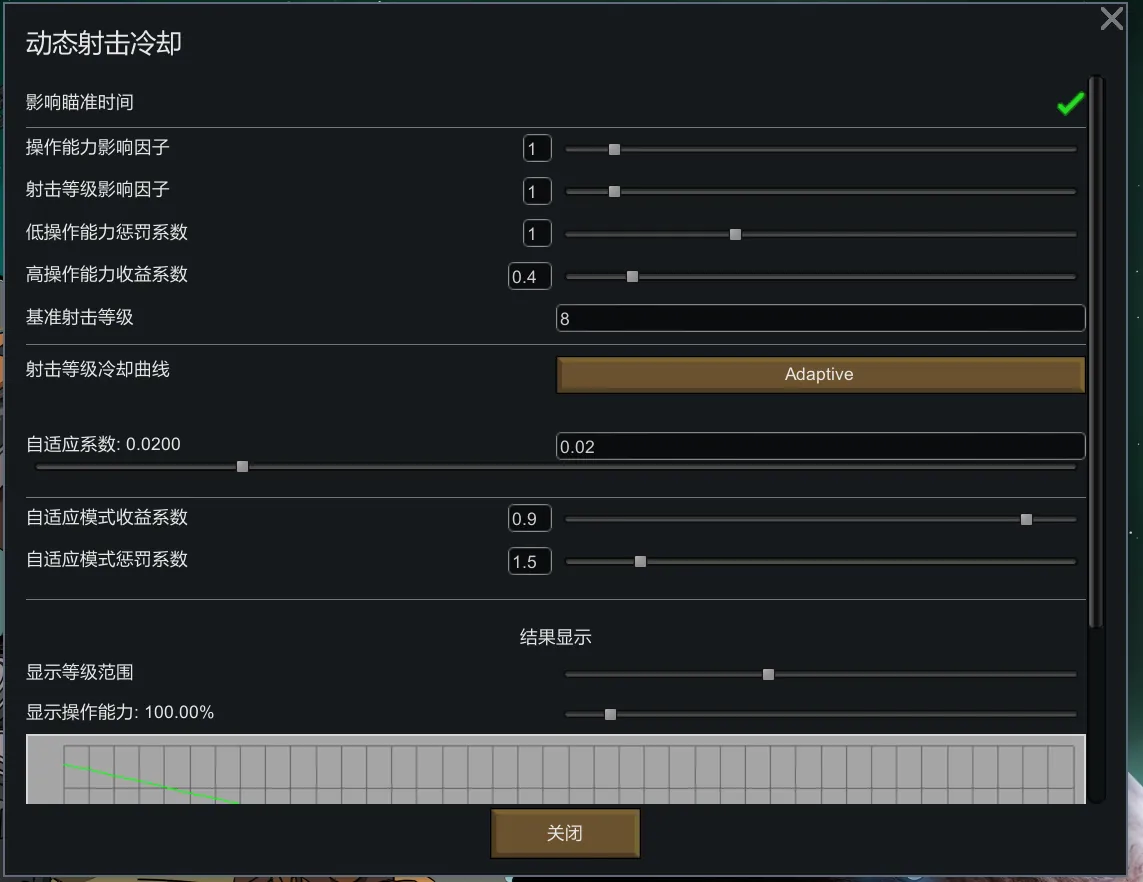Click the 显示操作能力 slider handle

(610, 715)
